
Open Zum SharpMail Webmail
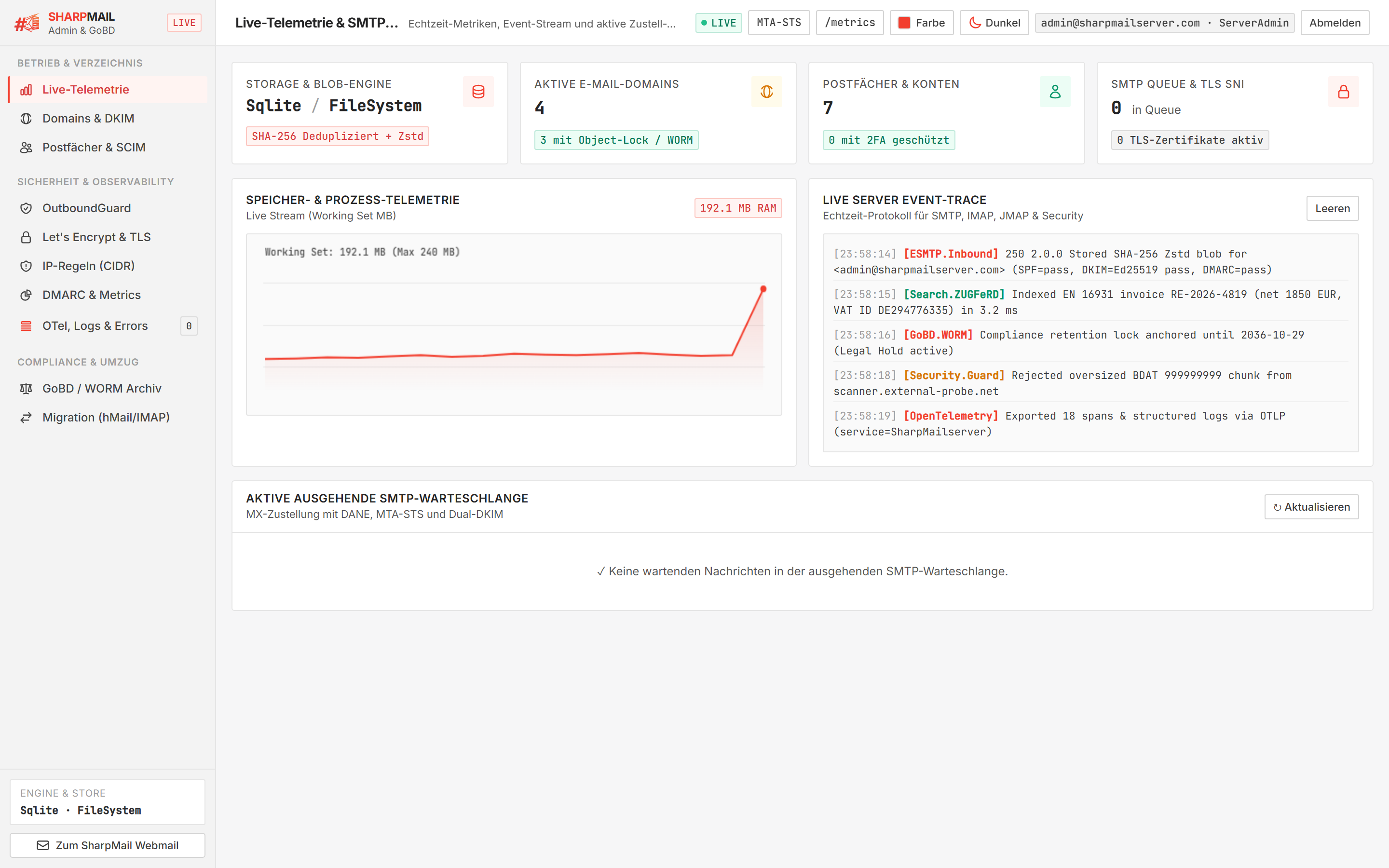click(108, 845)
